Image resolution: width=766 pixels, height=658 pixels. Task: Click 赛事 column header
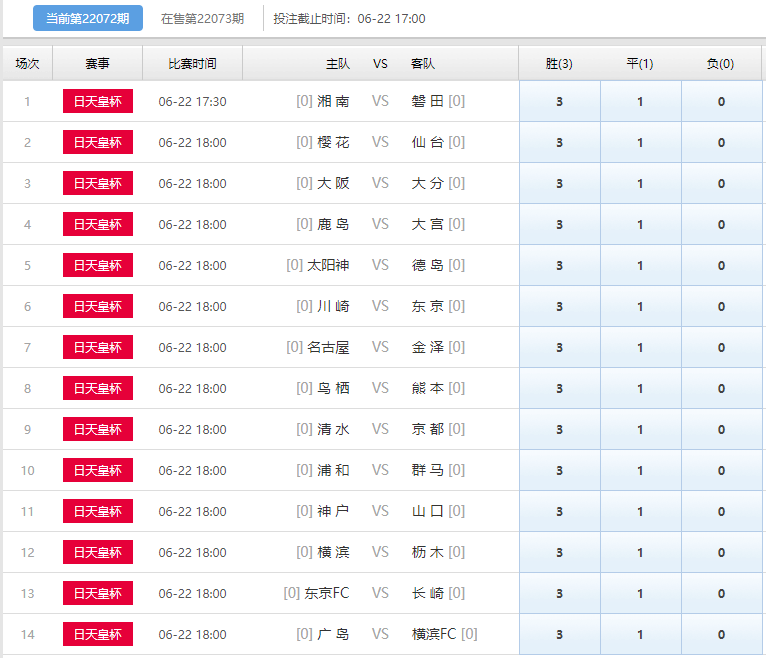coord(97,64)
